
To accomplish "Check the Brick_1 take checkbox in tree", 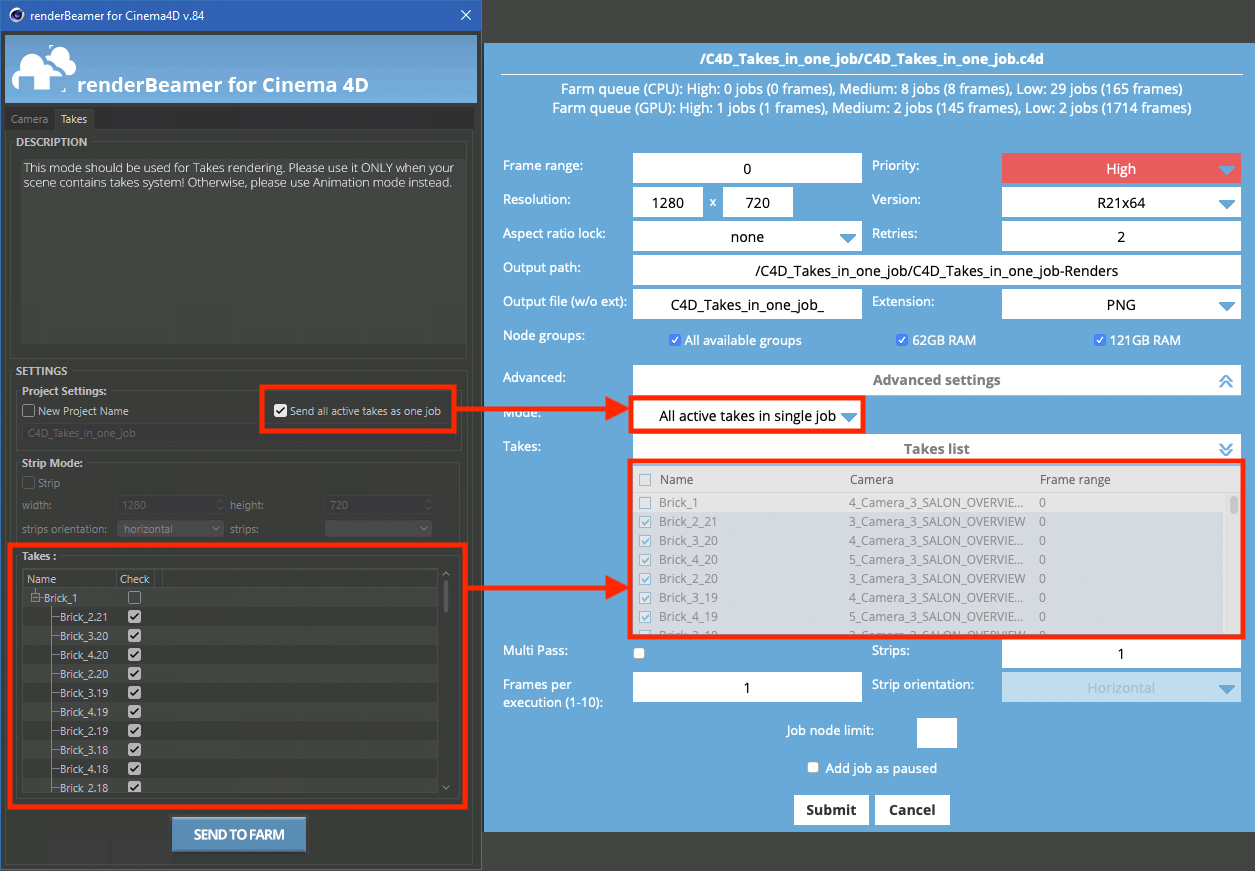I will click(x=134, y=597).
